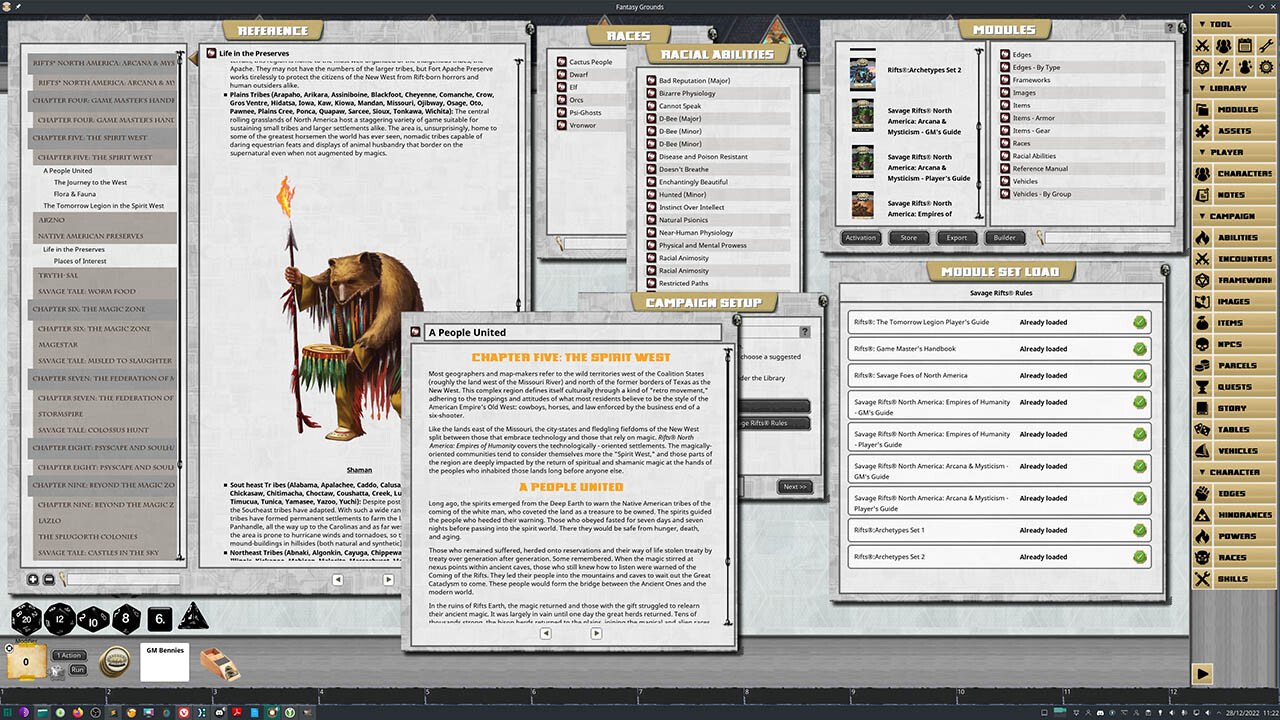The width and height of the screenshot is (1280, 720).
Task: Click the expand-all plus icon in Reference panel
Action: 33,579
